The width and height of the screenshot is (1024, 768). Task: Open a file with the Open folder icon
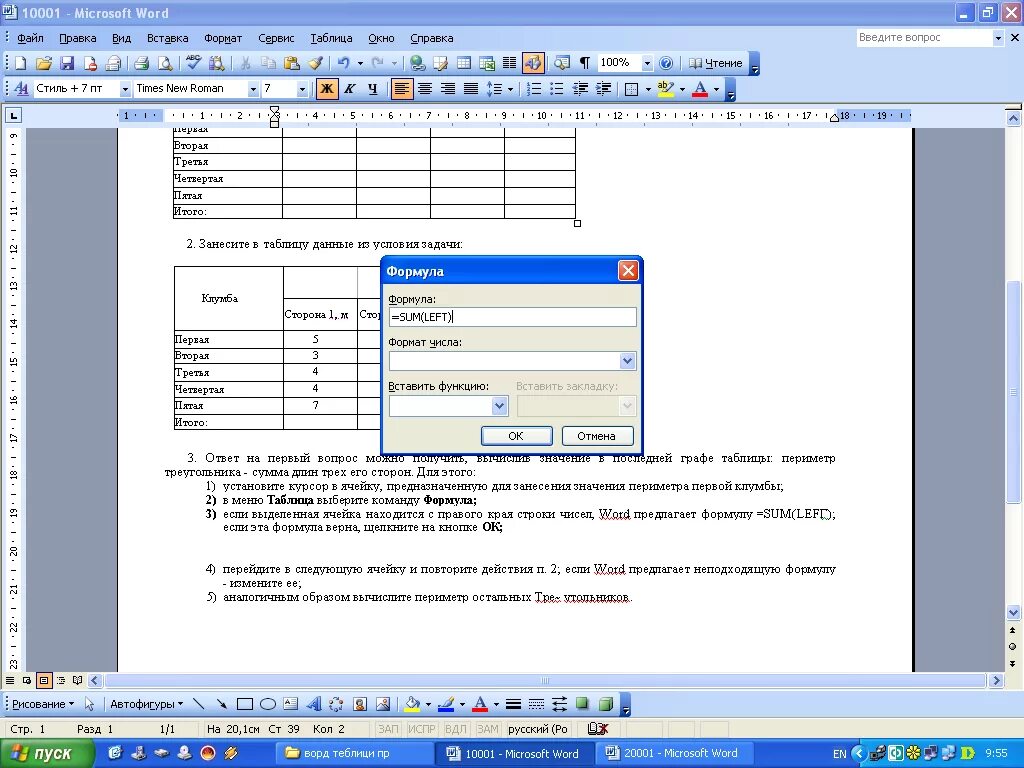pos(44,63)
